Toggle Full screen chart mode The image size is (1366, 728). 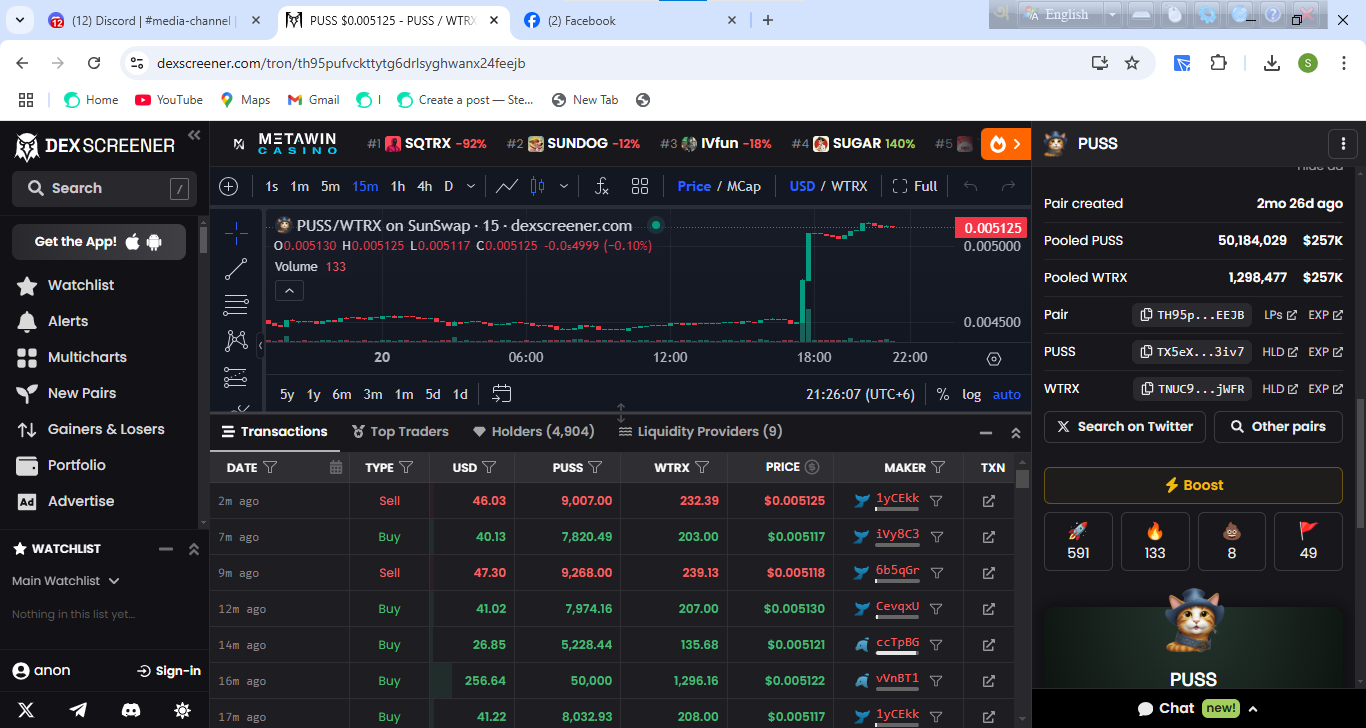pos(915,186)
